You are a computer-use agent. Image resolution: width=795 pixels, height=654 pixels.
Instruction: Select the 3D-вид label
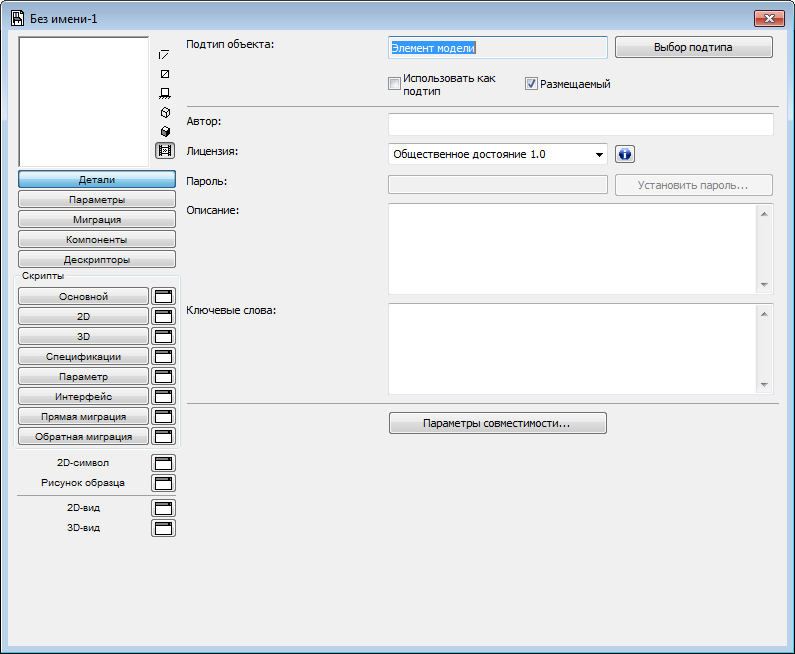tap(83, 528)
